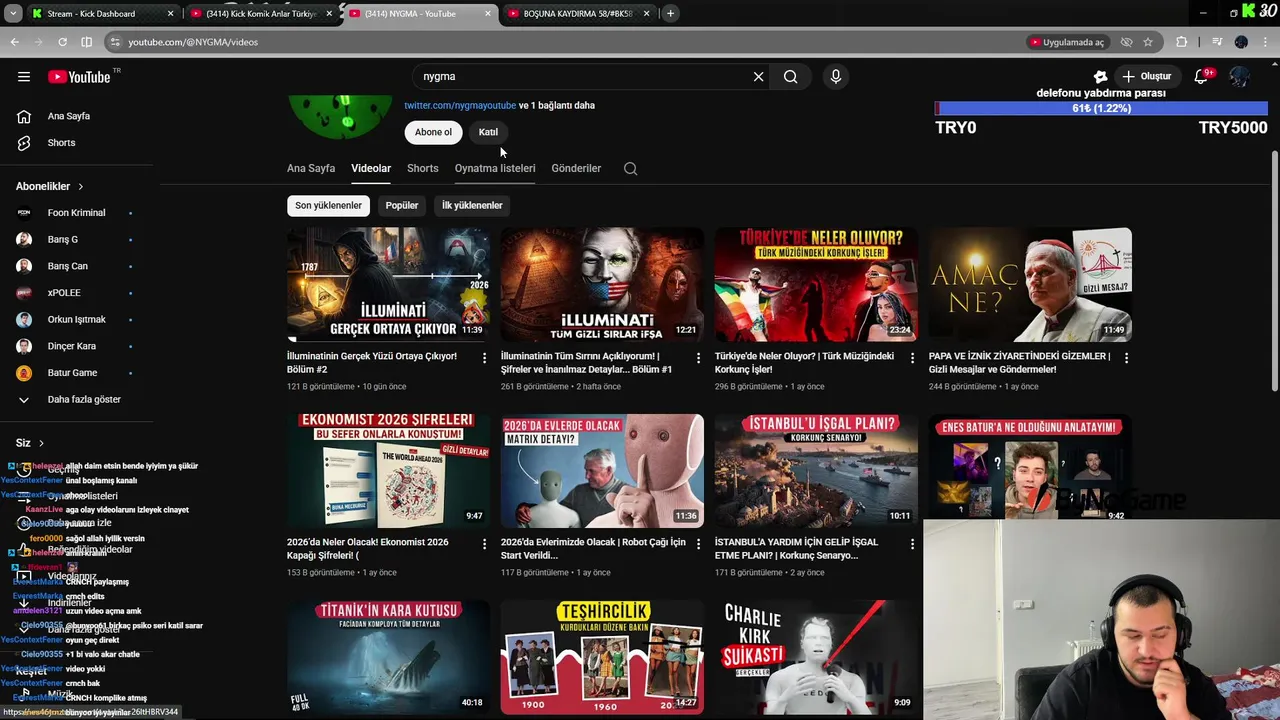Expand the Siz section arrow

(x=41, y=443)
